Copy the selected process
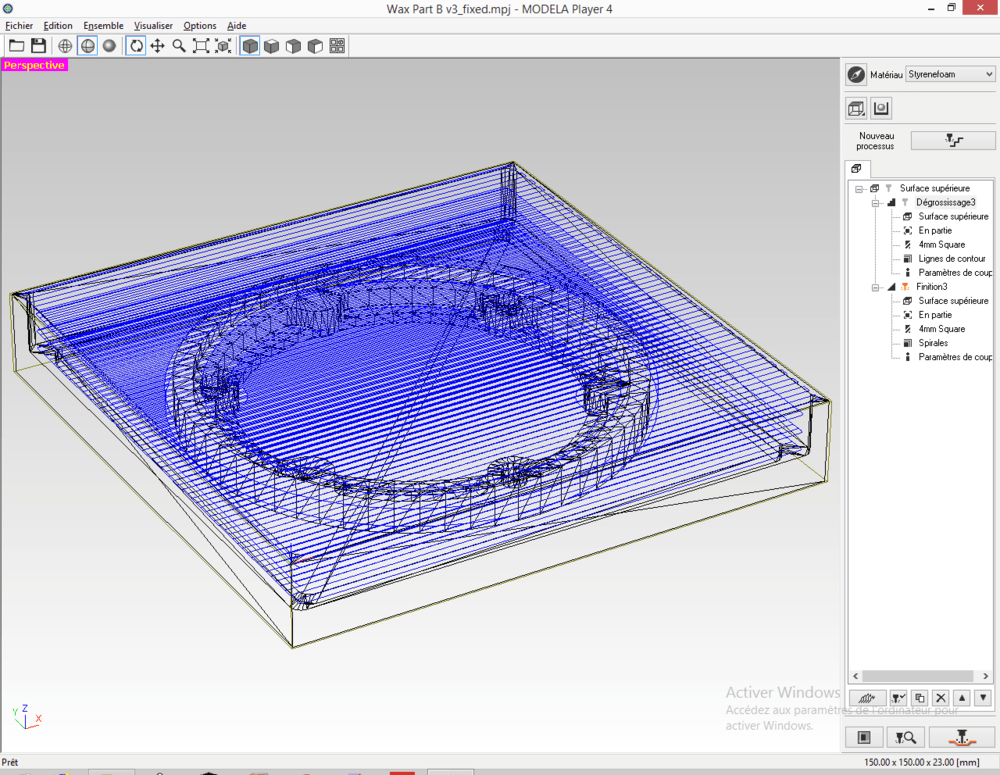 pyautogui.click(x=919, y=698)
